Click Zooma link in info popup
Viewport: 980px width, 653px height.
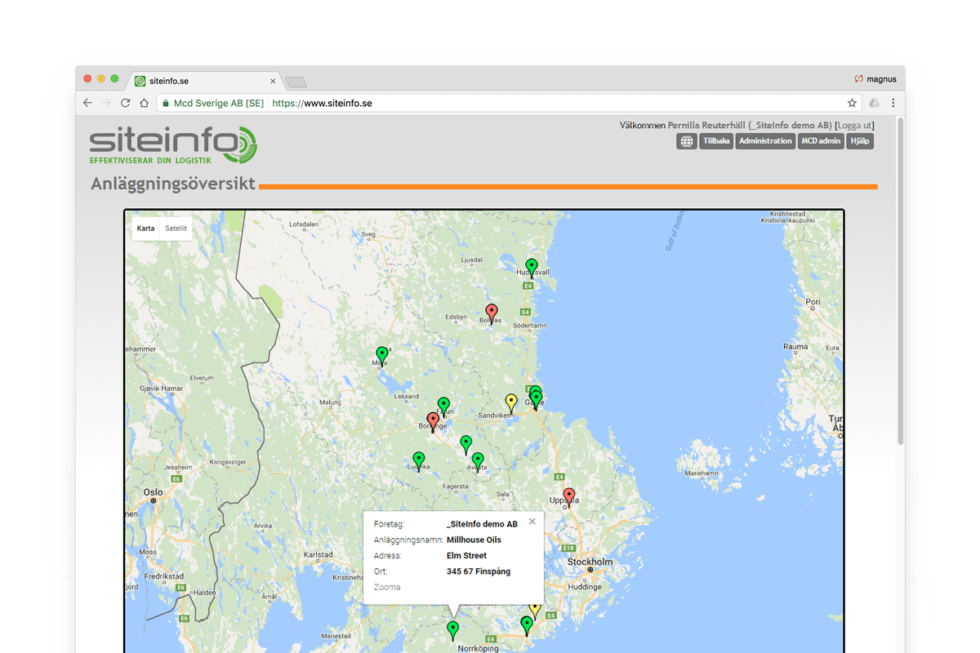coord(387,587)
